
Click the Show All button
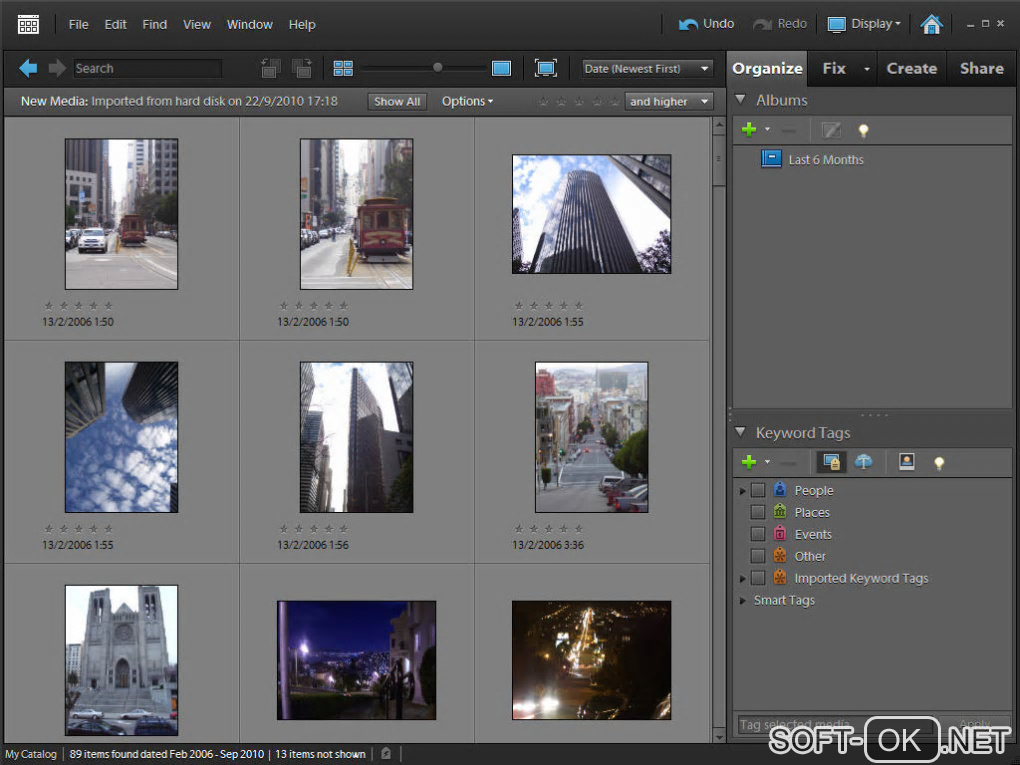pyautogui.click(x=397, y=101)
